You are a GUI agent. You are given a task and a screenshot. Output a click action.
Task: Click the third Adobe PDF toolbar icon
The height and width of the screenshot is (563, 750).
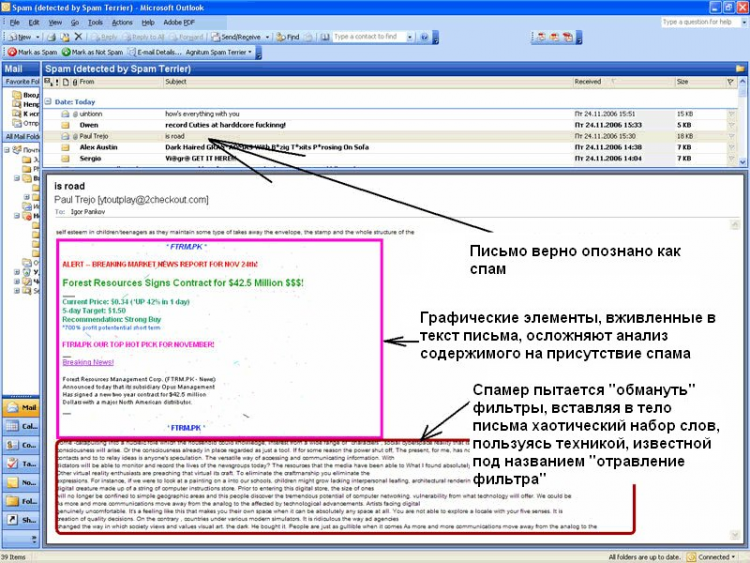[x=568, y=37]
